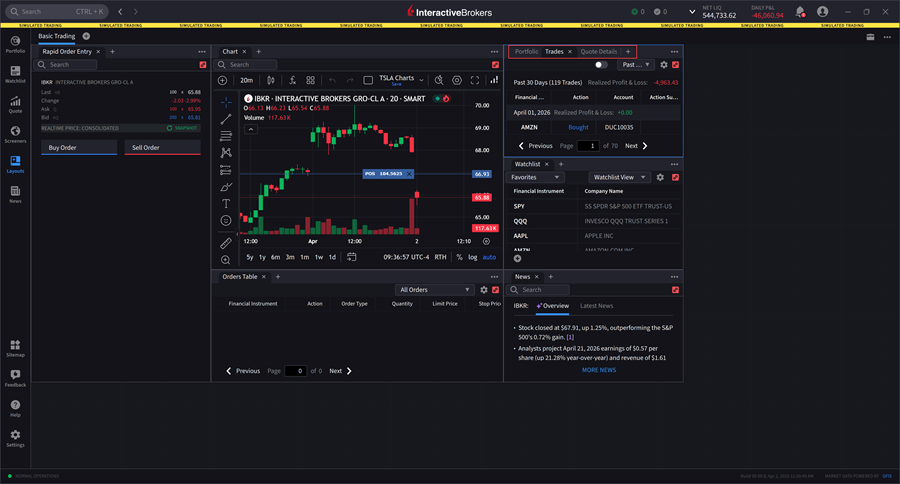The height and width of the screenshot is (484, 900).
Task: Select the crosshair cursor tool in chart
Action: 226,101
